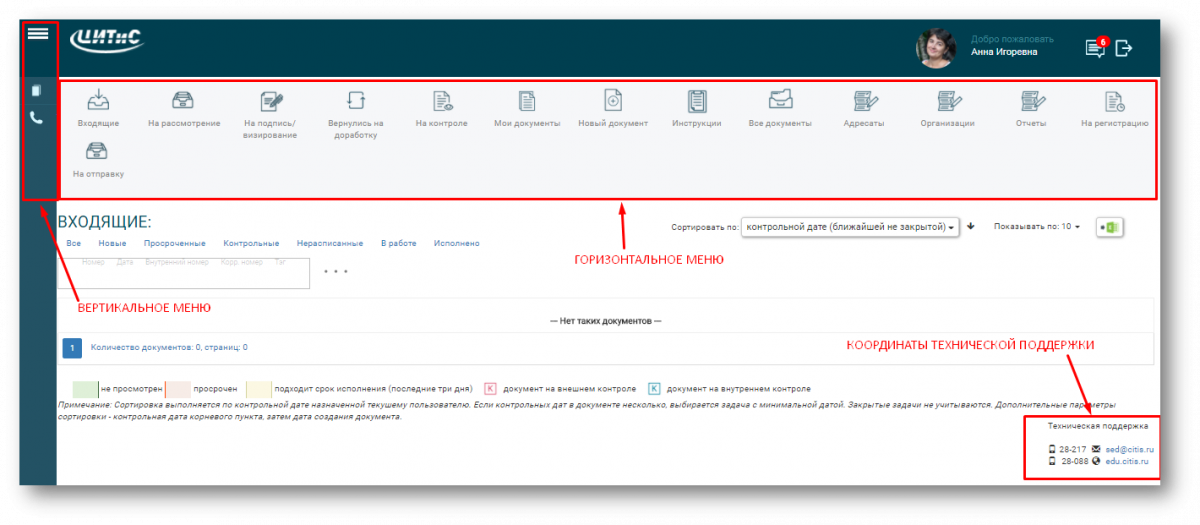This screenshot has height=525, width=1200.
Task: Switch to the Просроченные filter tab
Action: coord(174,243)
